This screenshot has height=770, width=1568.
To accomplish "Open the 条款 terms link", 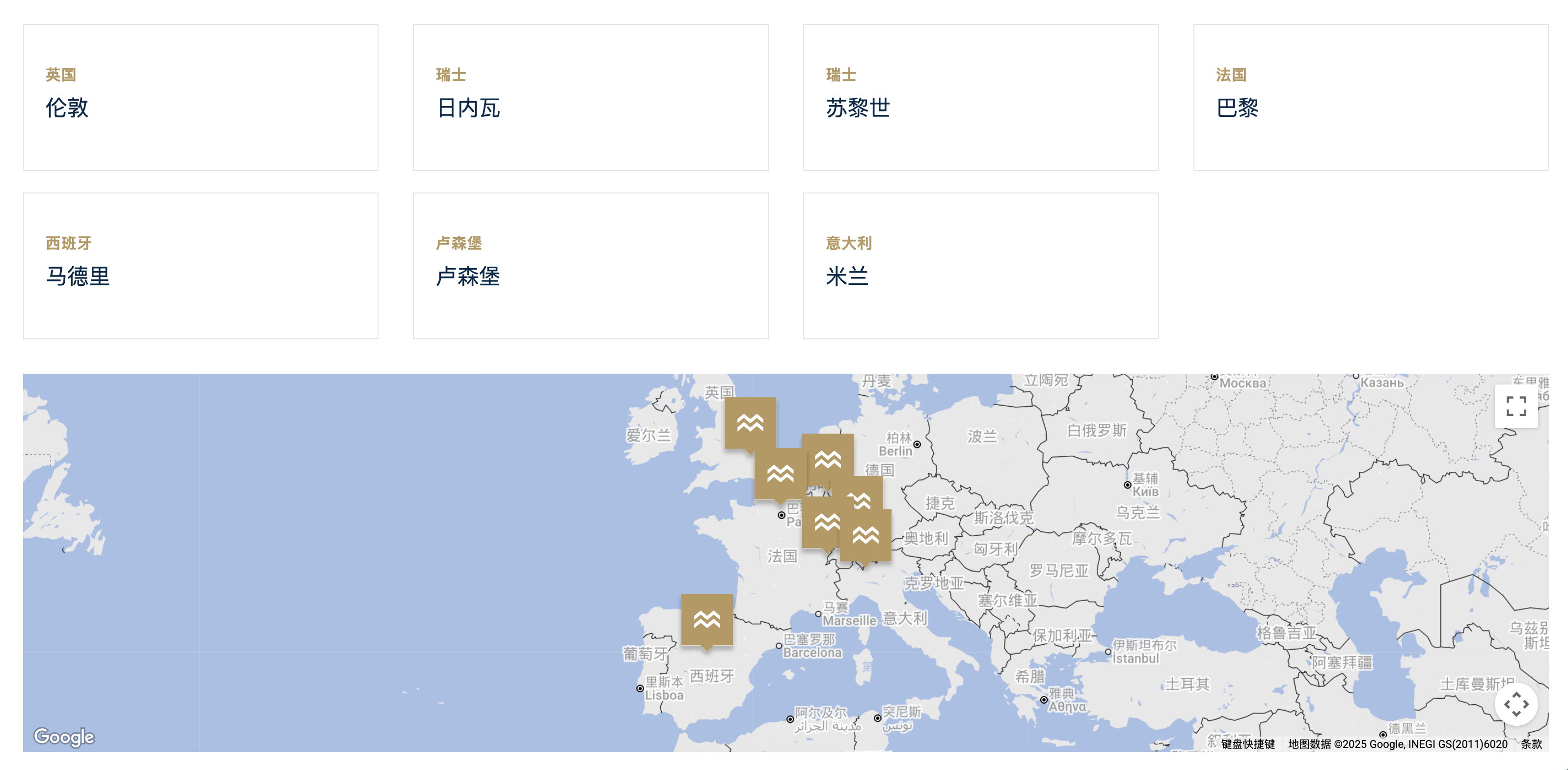I will [x=1531, y=744].
